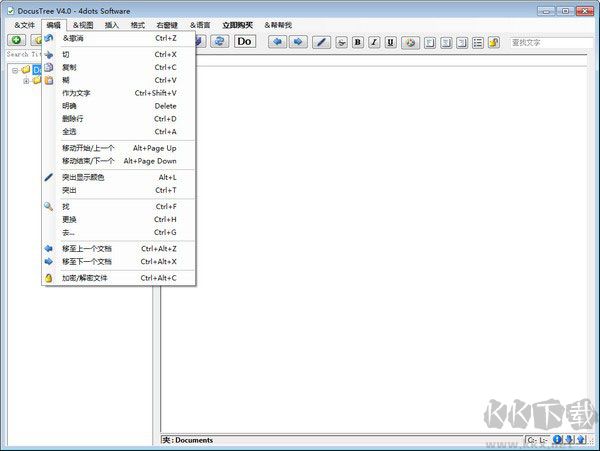Open the 格式 menu
600x451 pixels.
pyautogui.click(x=137, y=24)
